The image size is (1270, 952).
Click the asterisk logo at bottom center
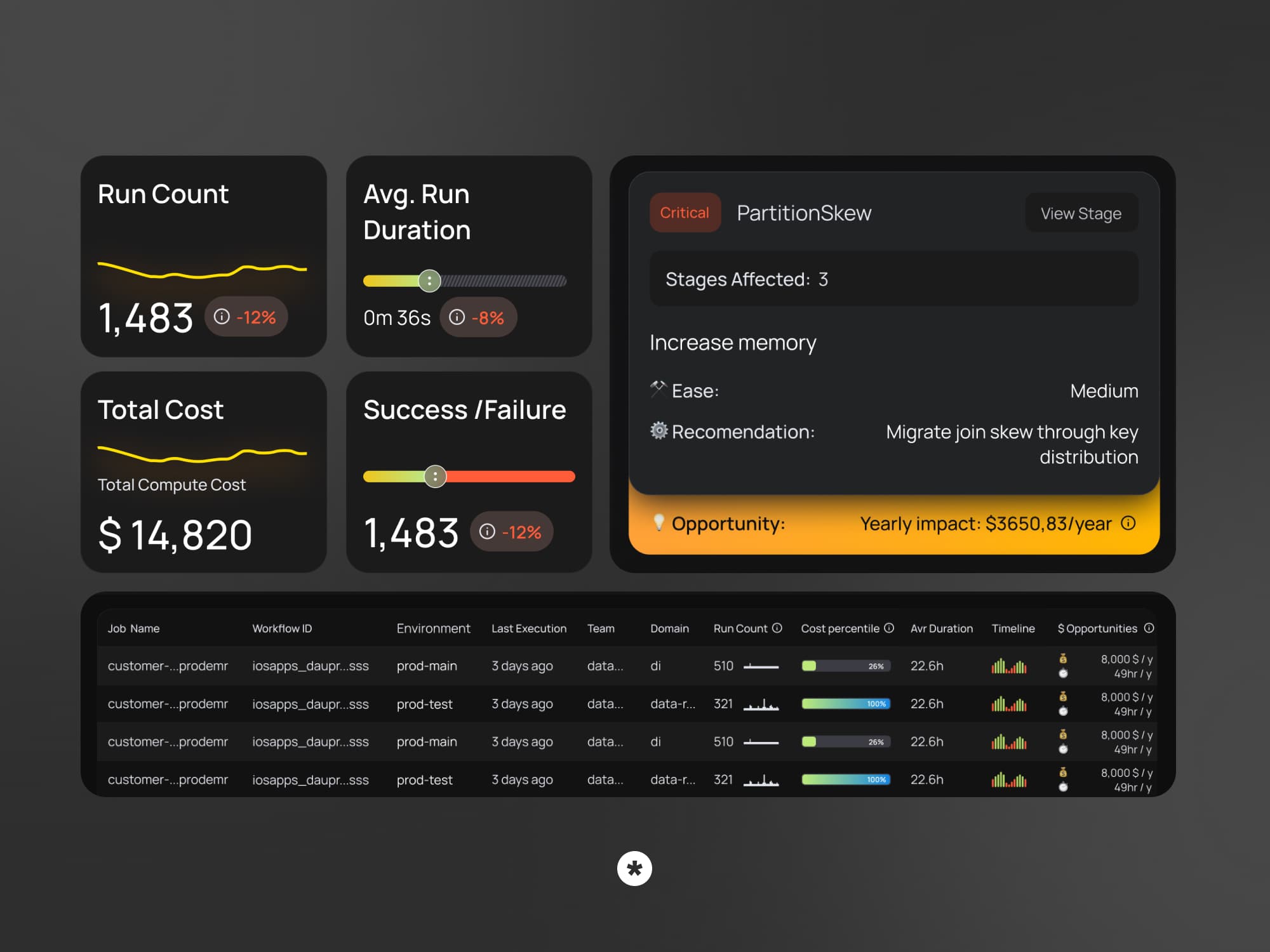(634, 868)
